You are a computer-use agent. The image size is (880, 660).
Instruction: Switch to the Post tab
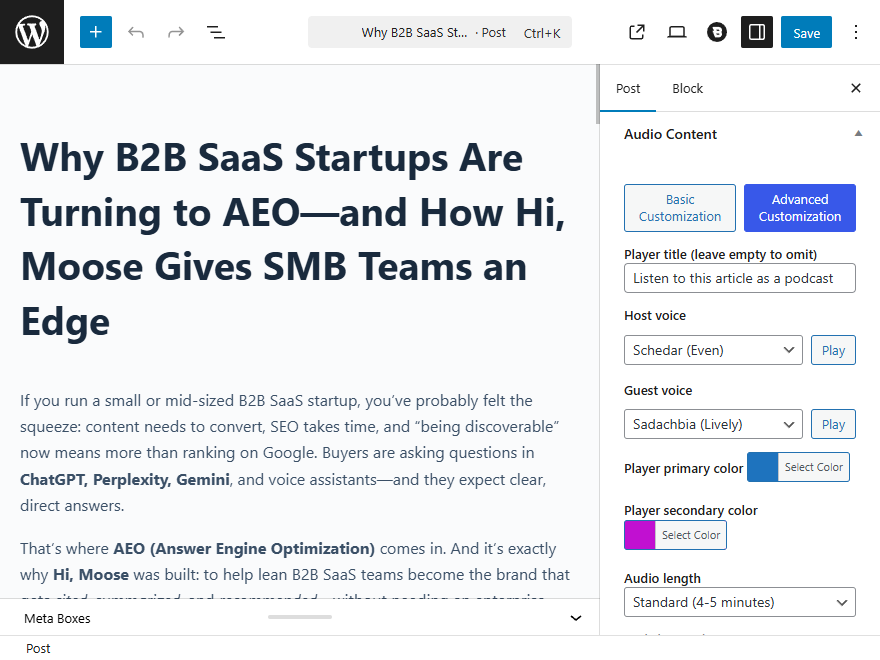point(628,88)
